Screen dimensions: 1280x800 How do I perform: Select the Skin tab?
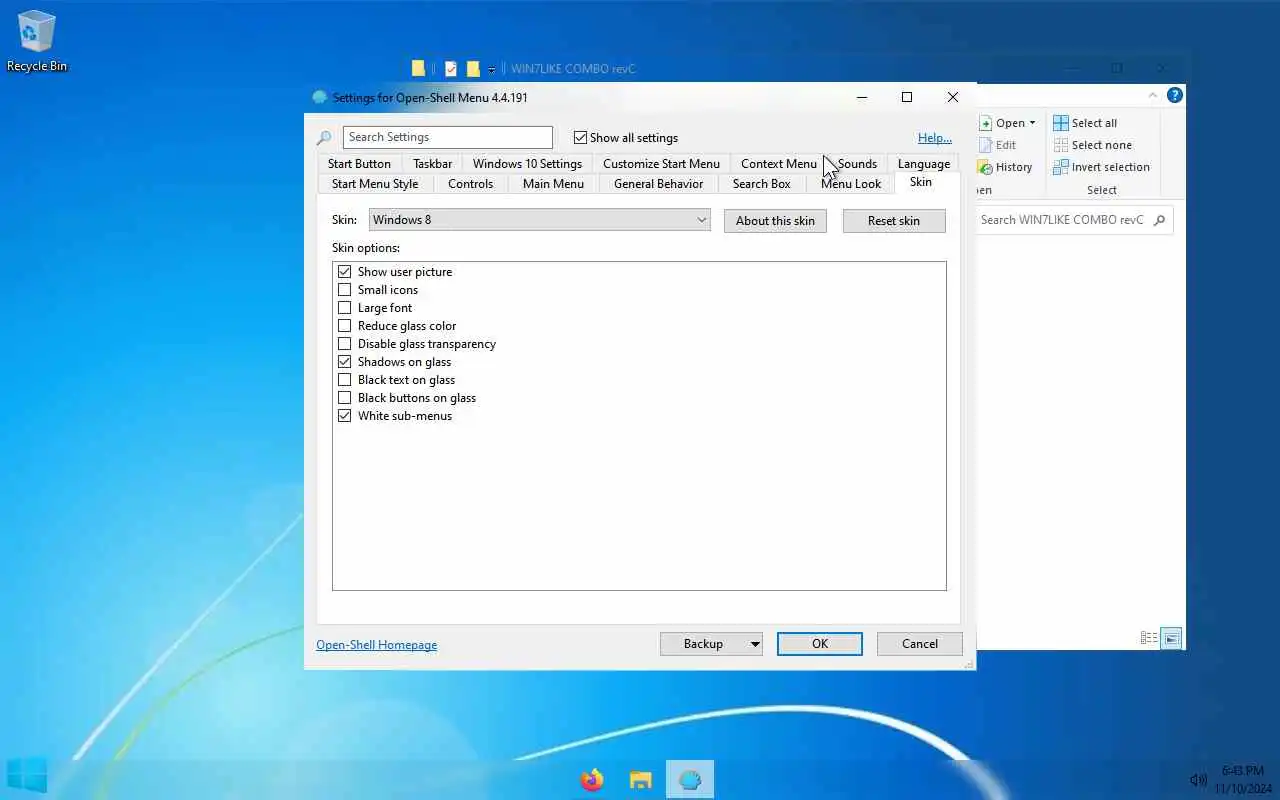[921, 182]
